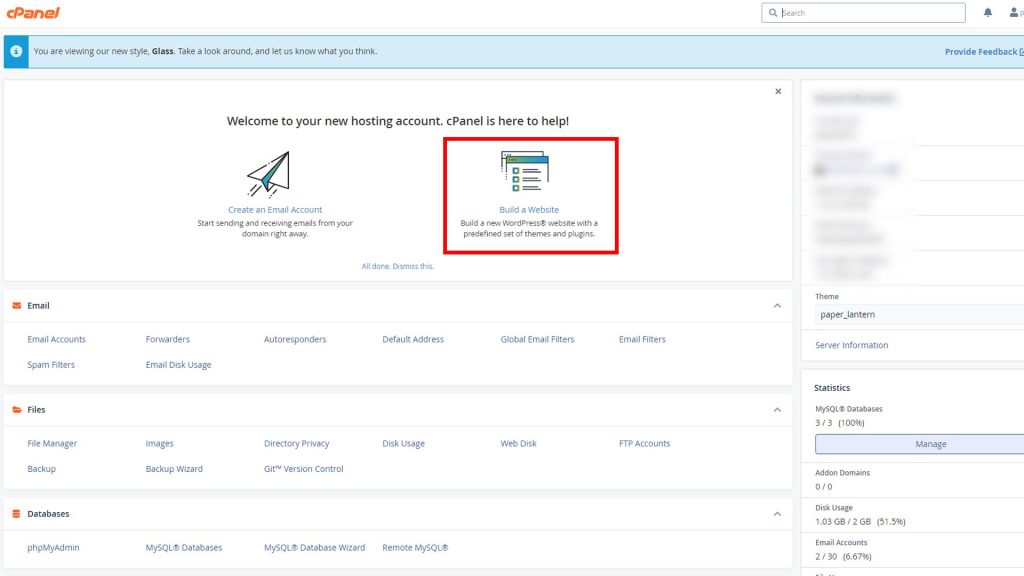Open File Manager

[x=52, y=443]
